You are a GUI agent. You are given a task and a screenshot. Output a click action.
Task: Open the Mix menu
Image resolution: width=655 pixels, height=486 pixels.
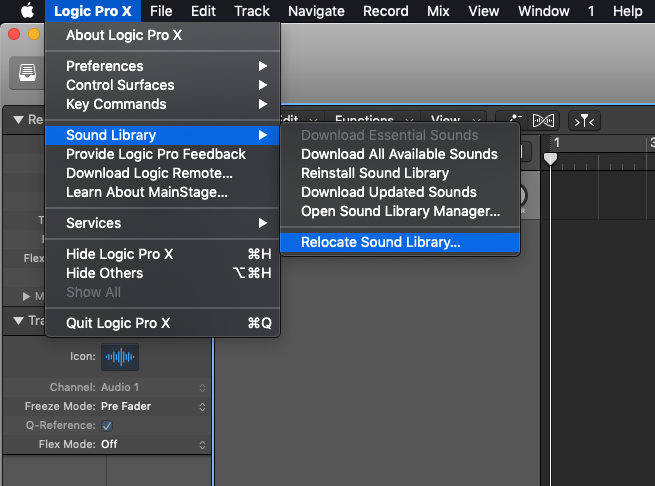point(438,11)
